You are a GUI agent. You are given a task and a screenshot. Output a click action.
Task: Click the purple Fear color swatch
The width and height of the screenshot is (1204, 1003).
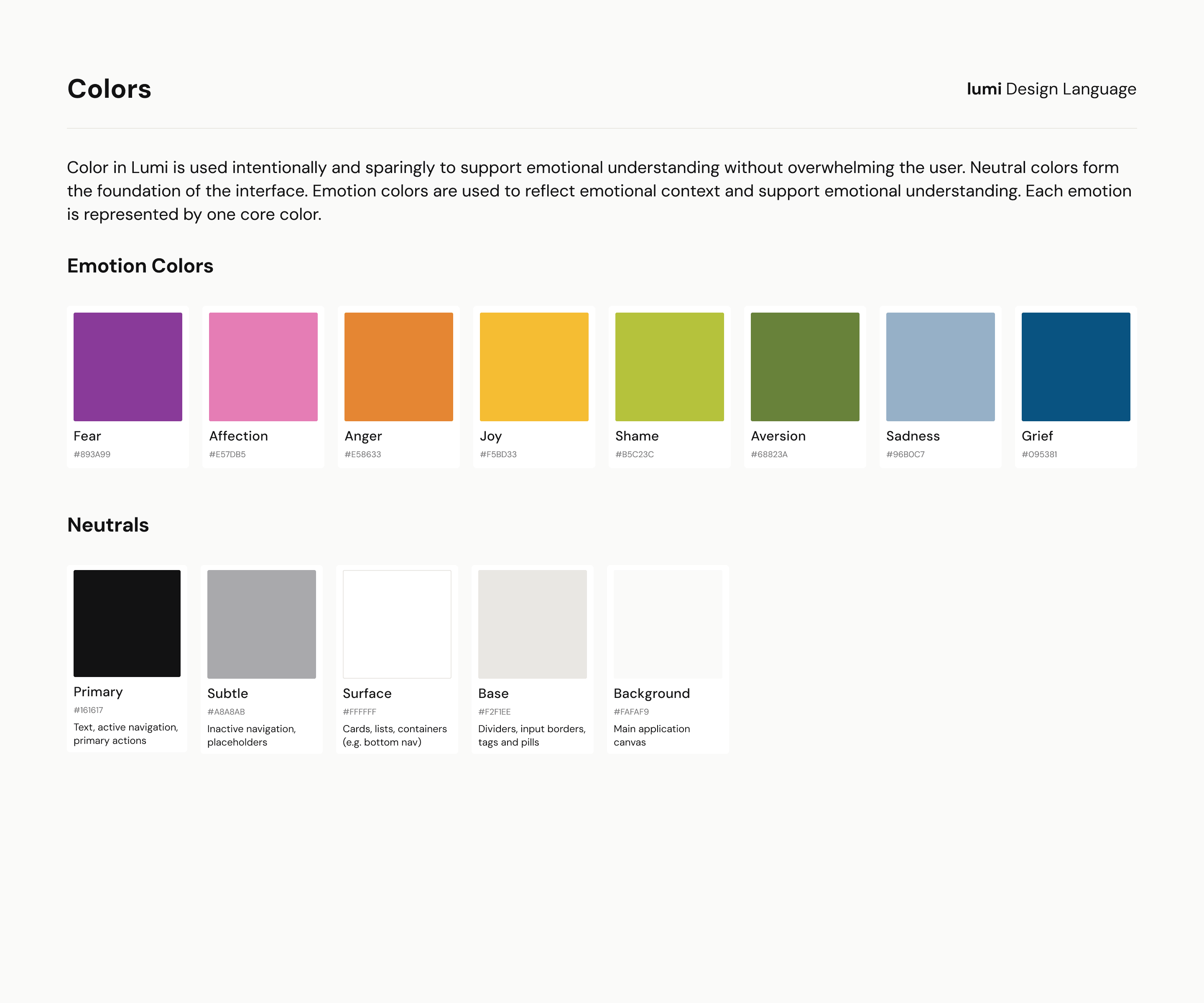pos(127,366)
